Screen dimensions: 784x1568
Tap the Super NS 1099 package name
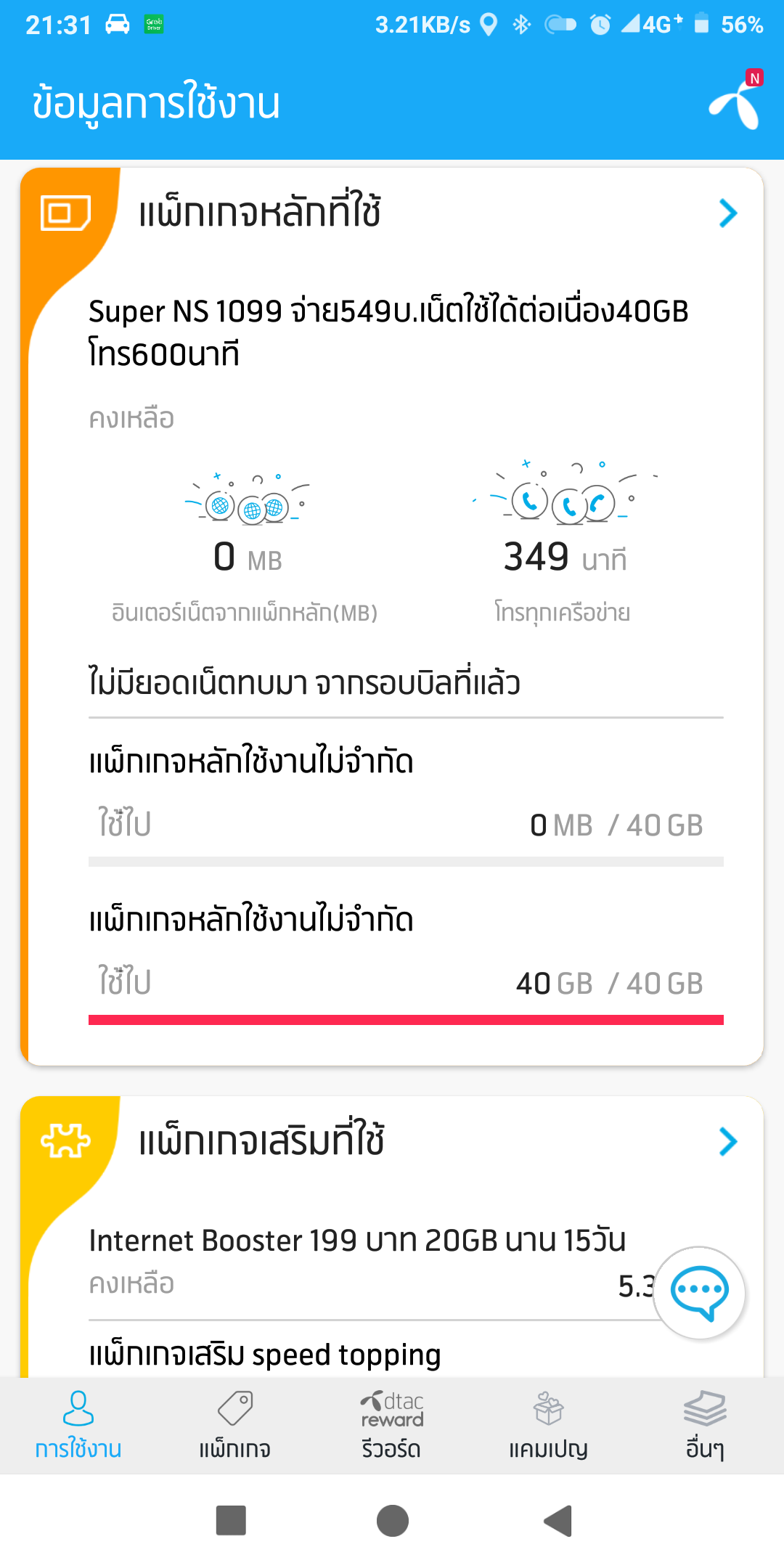tap(388, 332)
